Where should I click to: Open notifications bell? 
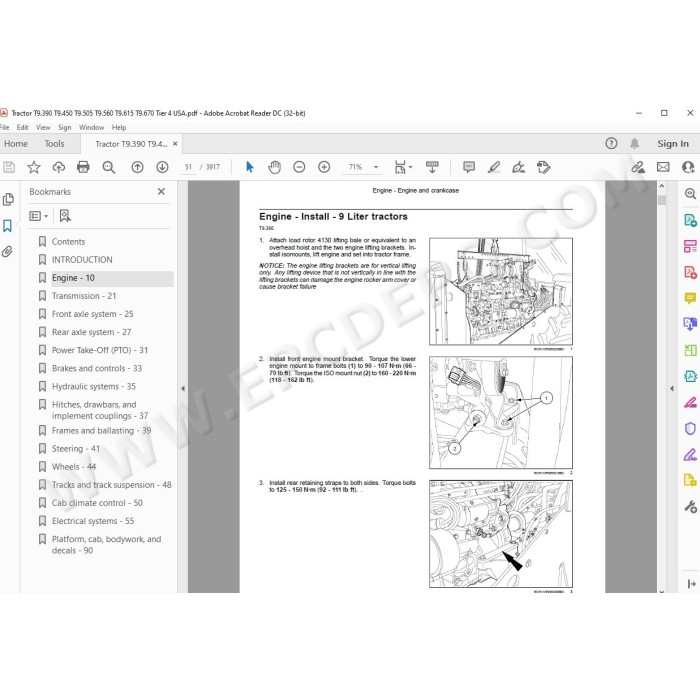point(634,144)
